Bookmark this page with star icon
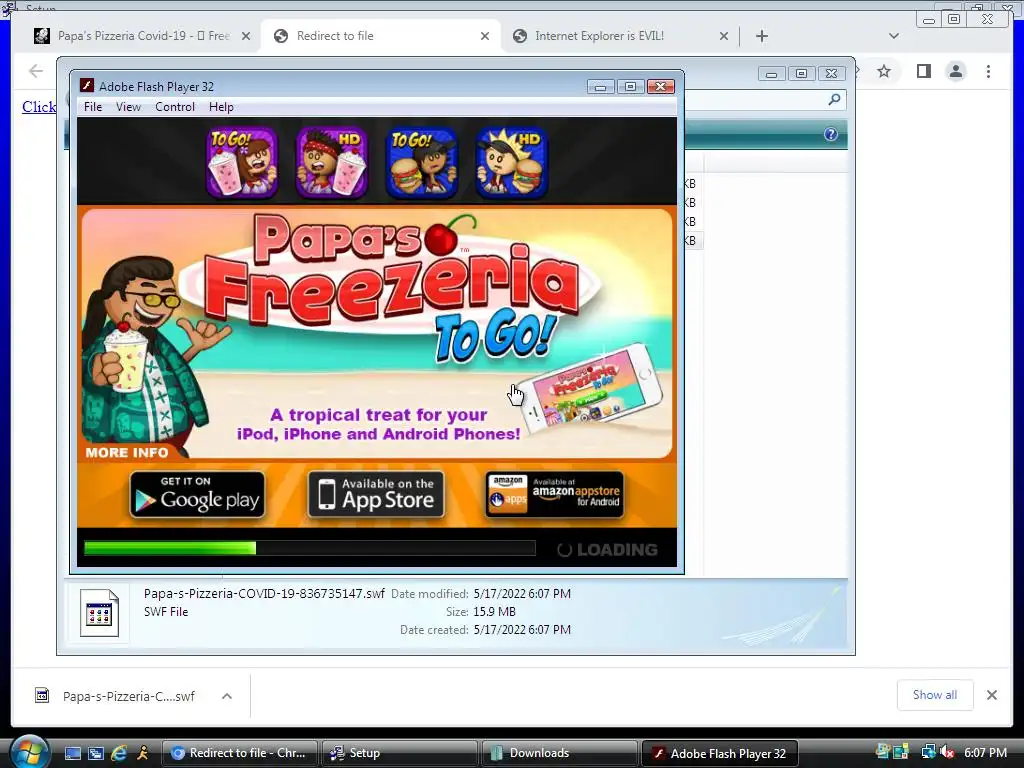 coord(884,71)
